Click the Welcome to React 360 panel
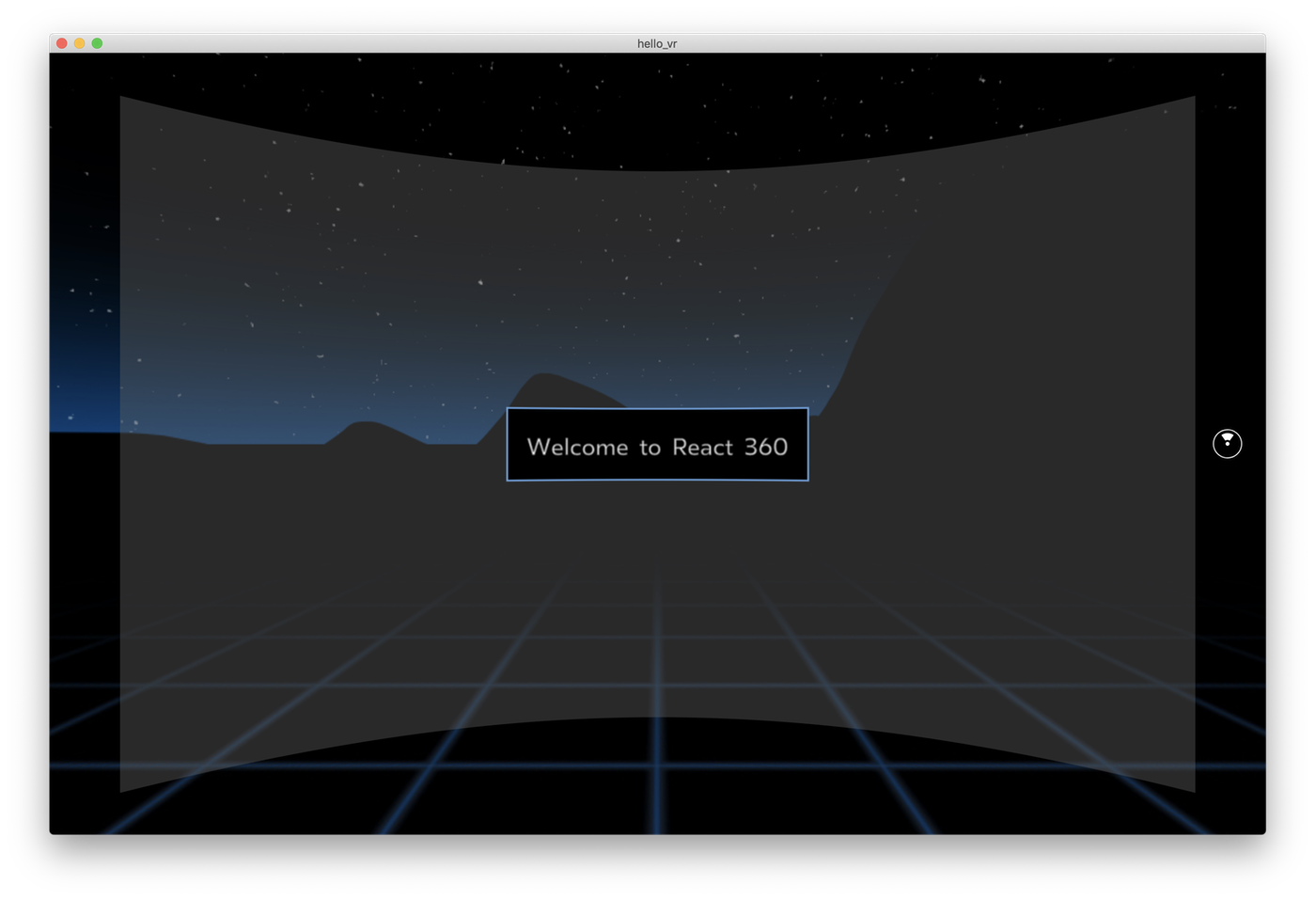 657,444
